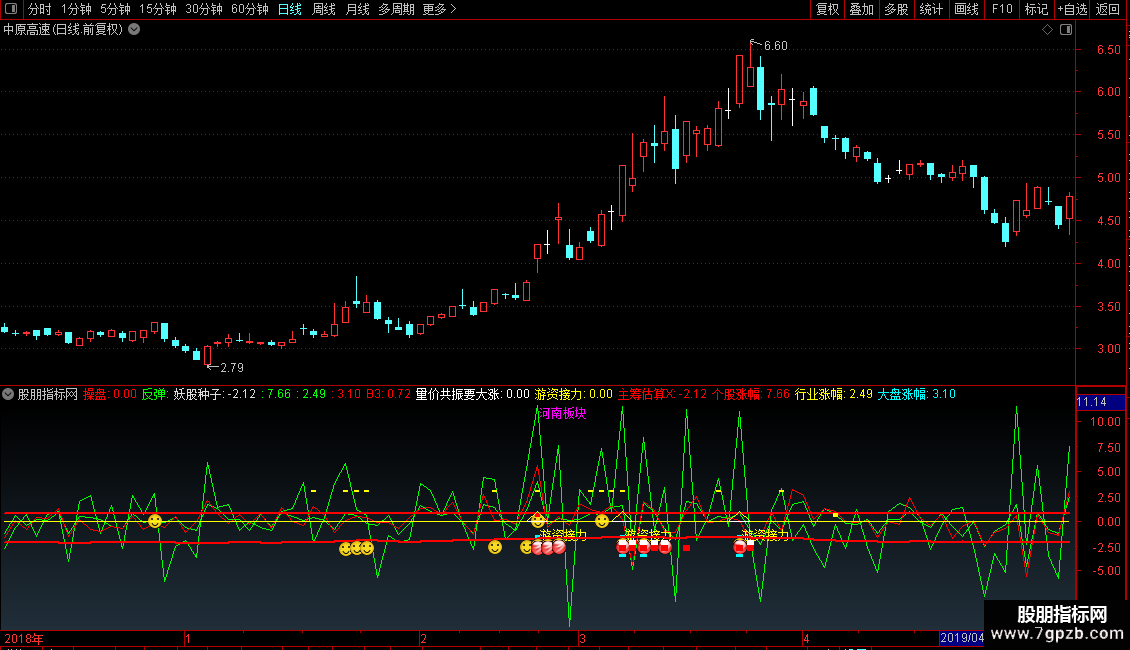Click the 2018年 timeline label
The image size is (1130, 650).
coord(24,638)
